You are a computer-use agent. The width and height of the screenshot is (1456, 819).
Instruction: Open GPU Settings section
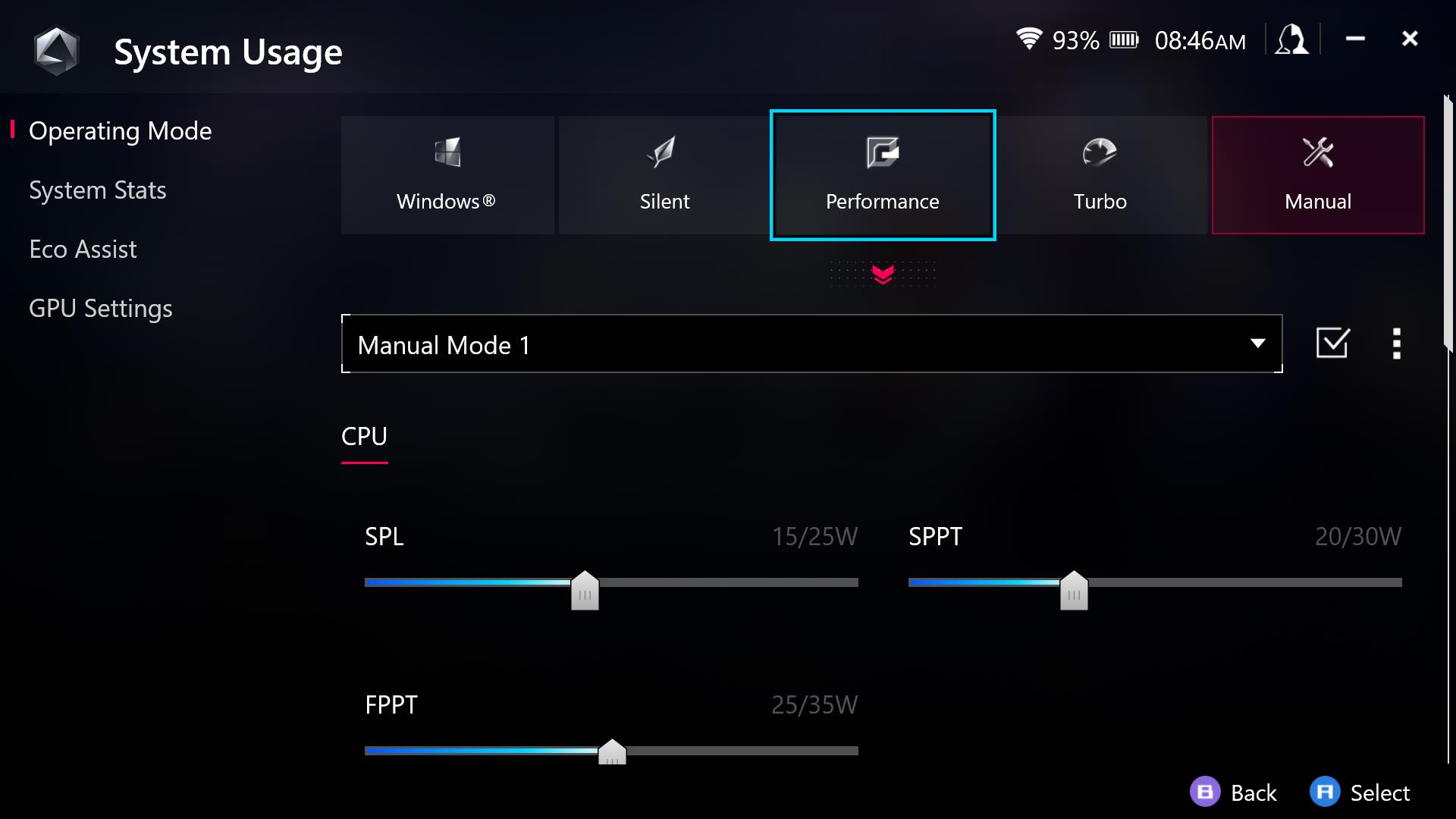100,308
